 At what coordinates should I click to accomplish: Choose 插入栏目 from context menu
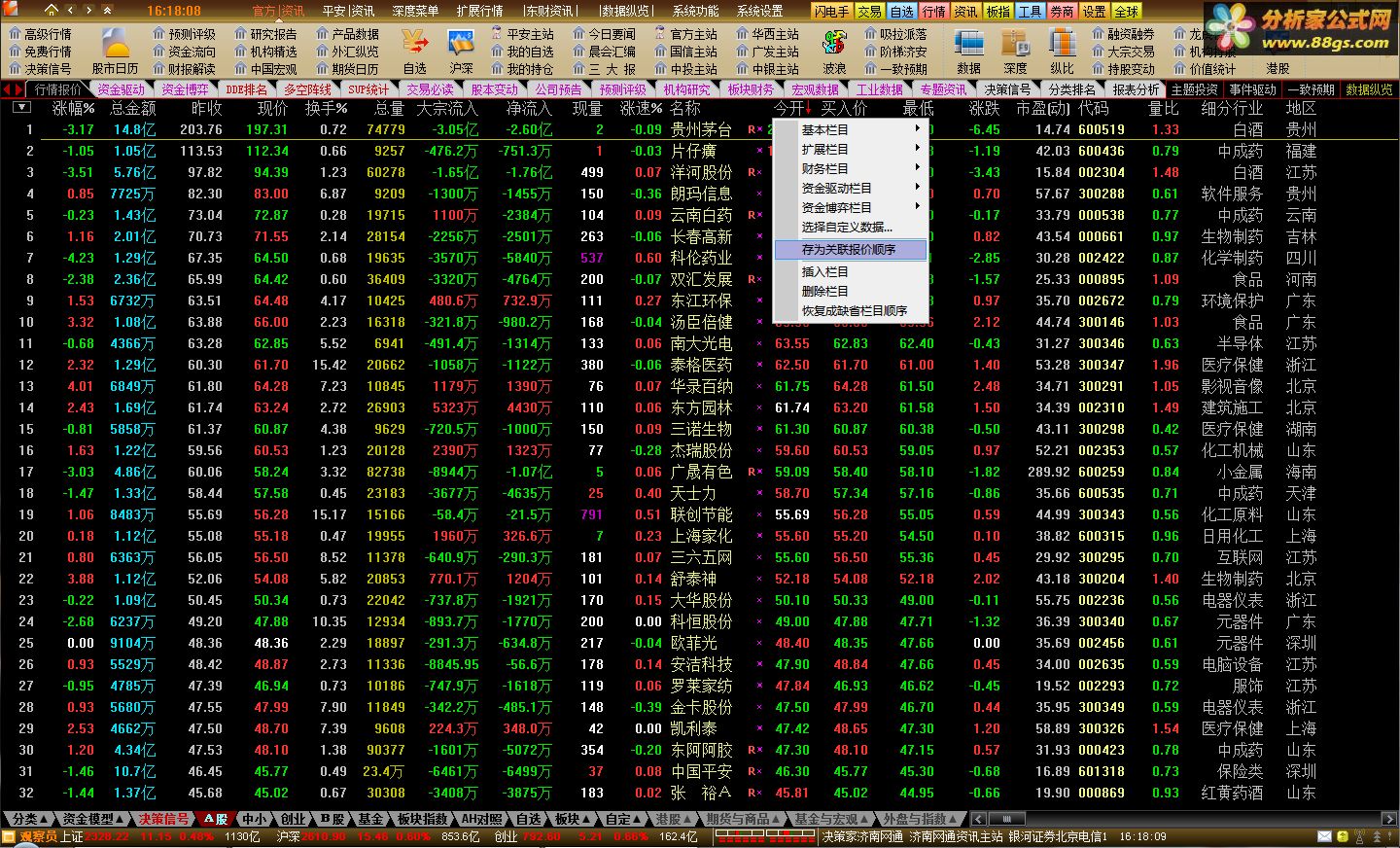click(851, 271)
